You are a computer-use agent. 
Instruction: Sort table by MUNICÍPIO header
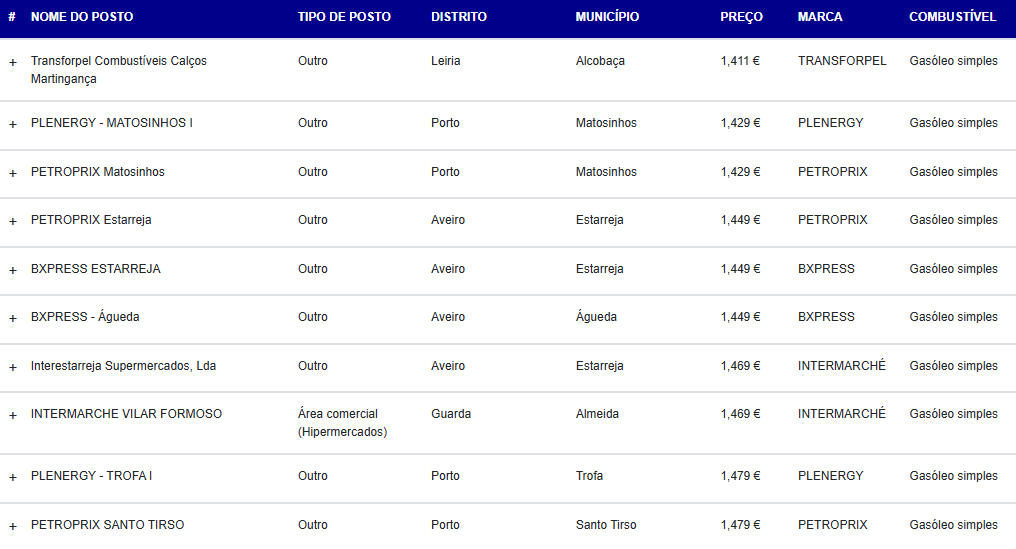point(607,17)
